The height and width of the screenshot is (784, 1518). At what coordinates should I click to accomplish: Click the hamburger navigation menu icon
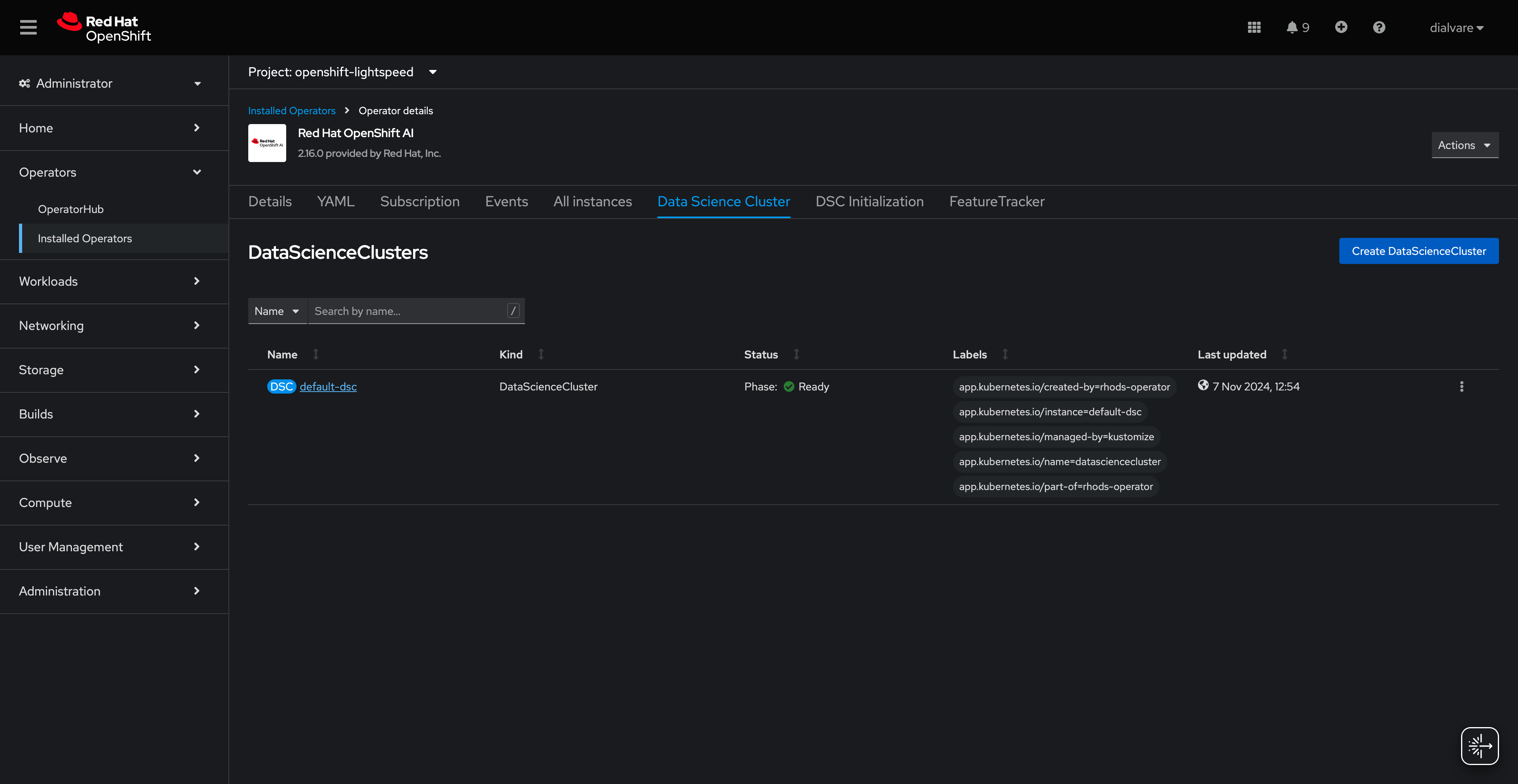(28, 27)
